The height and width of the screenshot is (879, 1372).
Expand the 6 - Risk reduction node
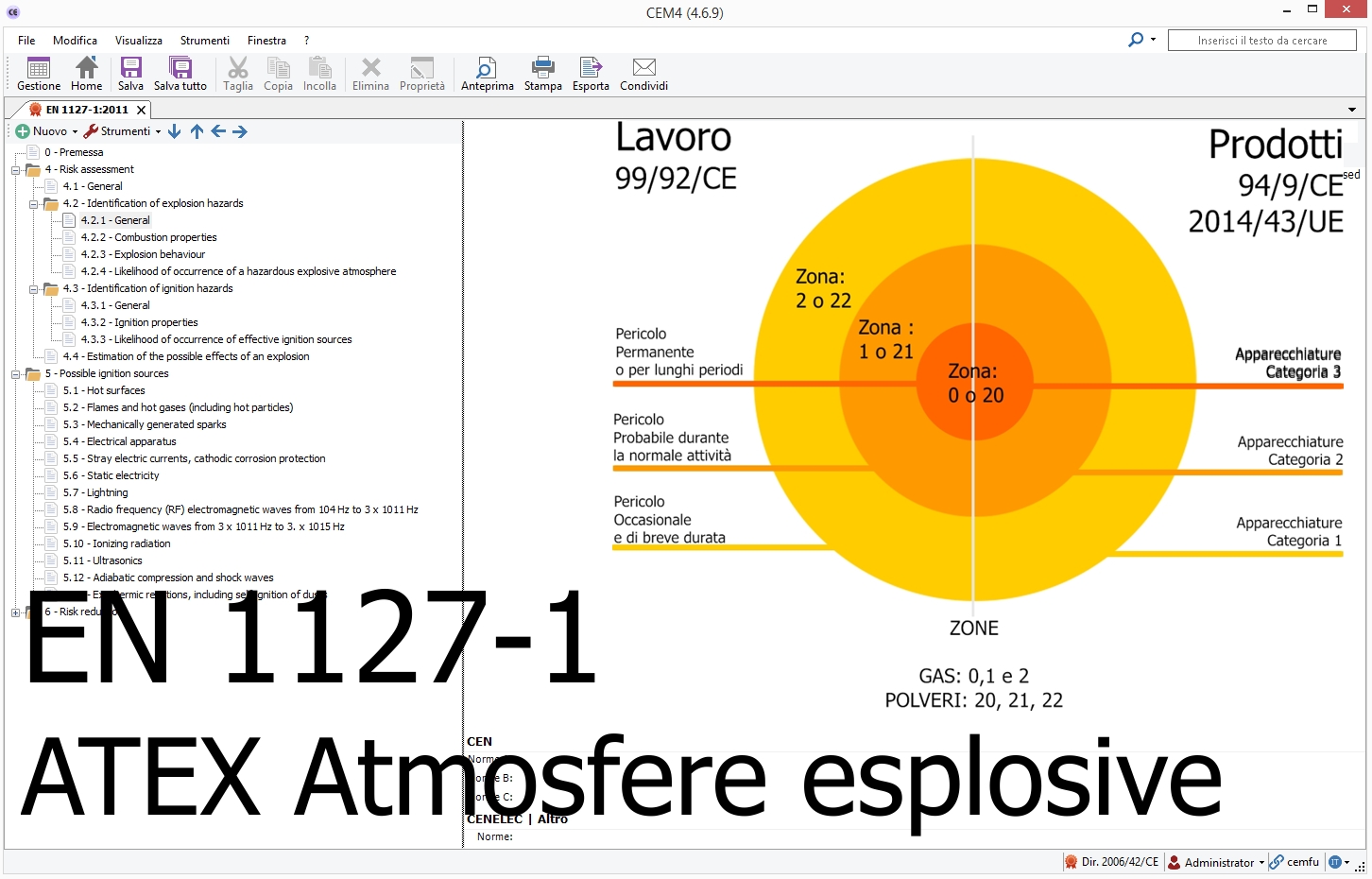point(16,612)
